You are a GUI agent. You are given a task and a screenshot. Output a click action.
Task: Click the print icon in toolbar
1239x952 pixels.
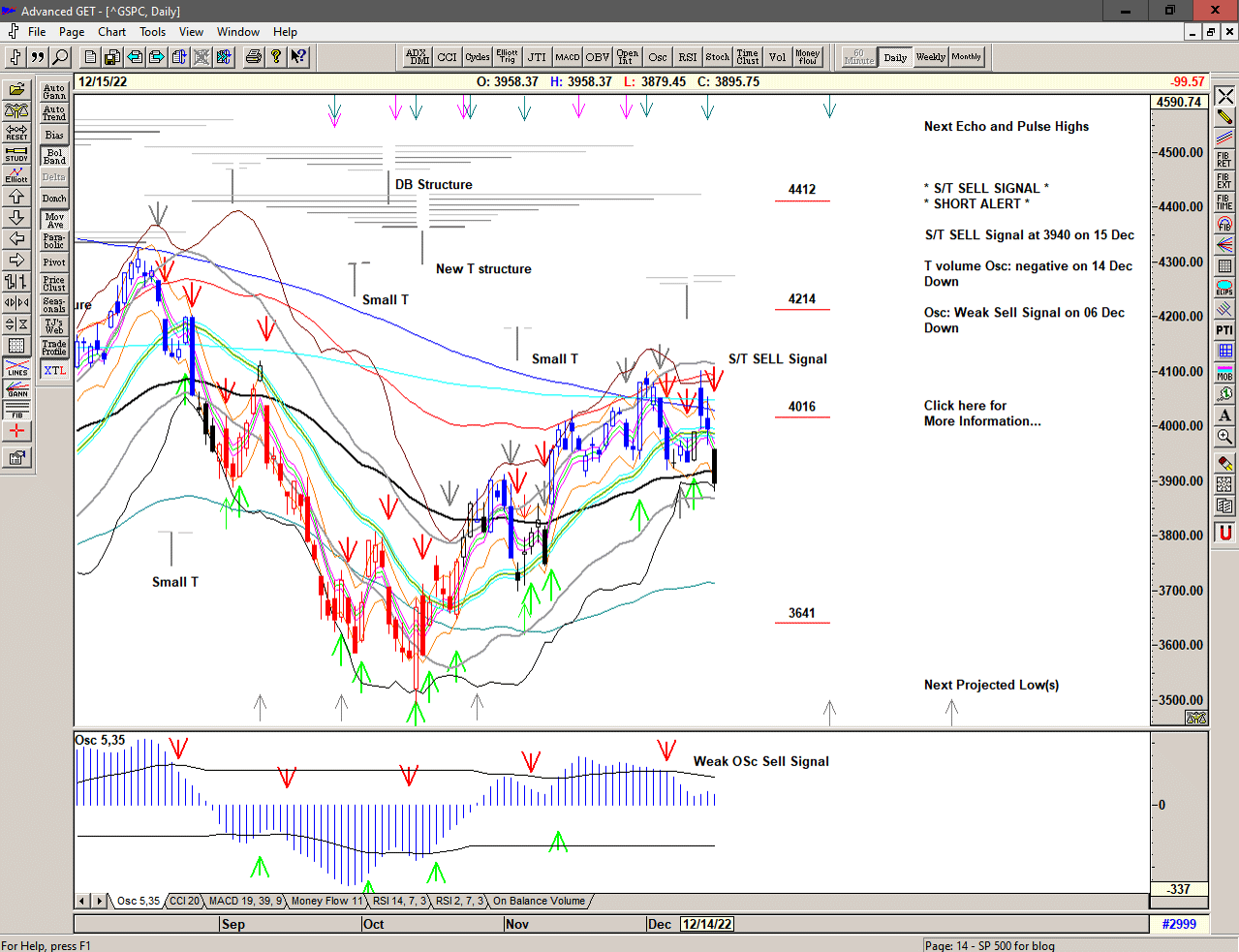(x=253, y=57)
